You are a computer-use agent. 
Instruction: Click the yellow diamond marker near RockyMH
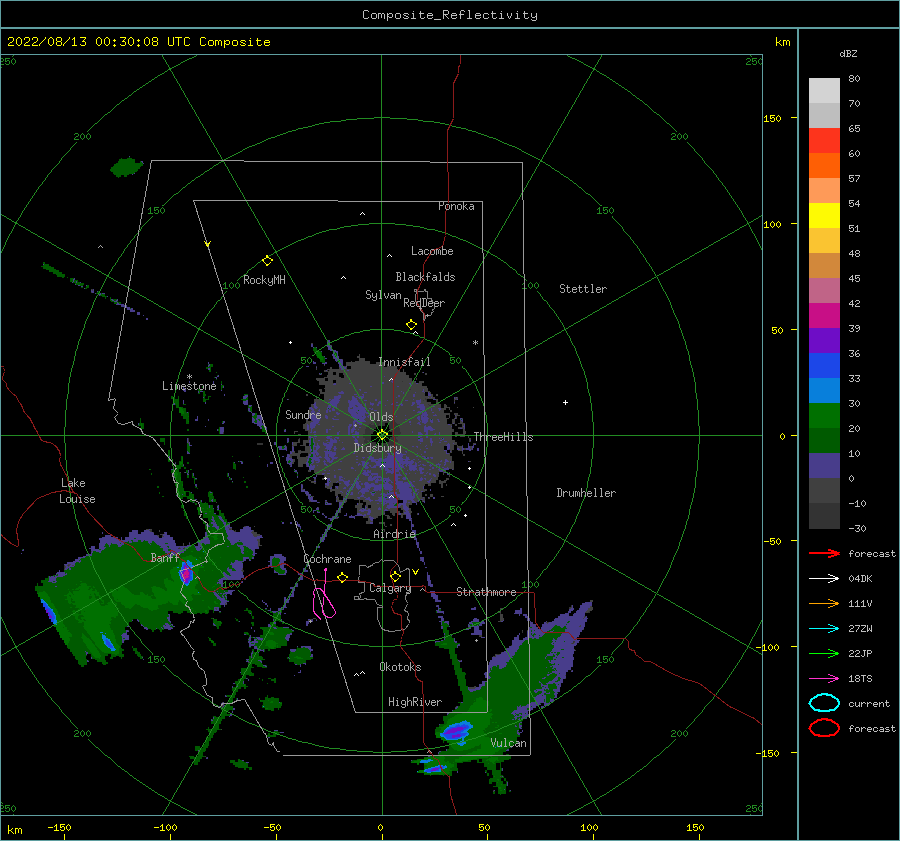pos(267,261)
